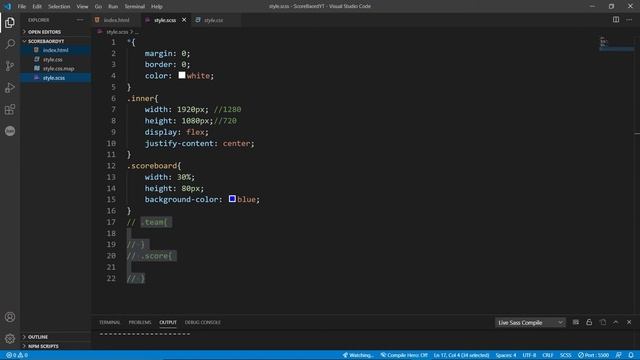Screen dimensions: 640x360
Task: Open index.html in the file explorer
Action: pyautogui.click(x=56, y=50)
